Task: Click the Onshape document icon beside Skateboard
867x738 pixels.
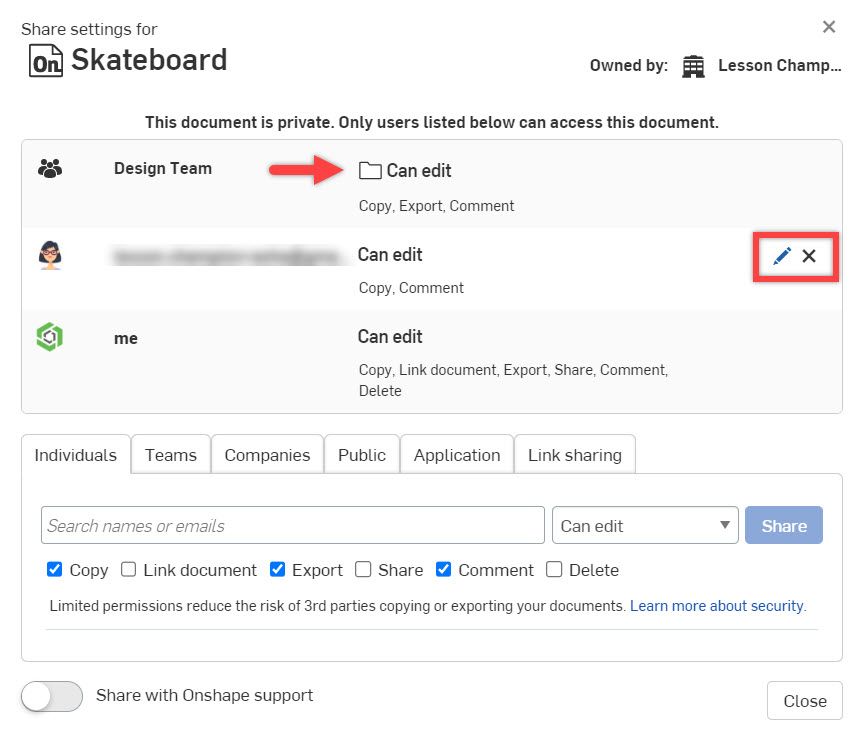Action: [x=47, y=60]
